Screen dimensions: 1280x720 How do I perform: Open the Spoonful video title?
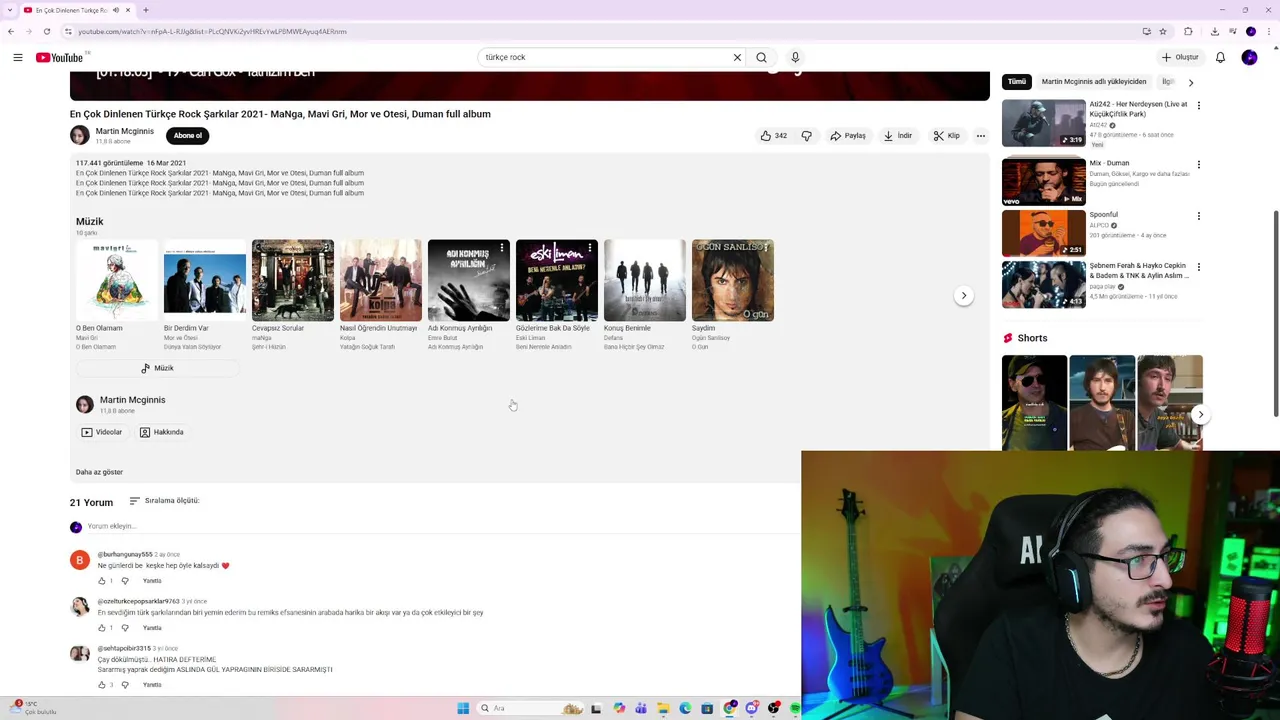(1104, 215)
